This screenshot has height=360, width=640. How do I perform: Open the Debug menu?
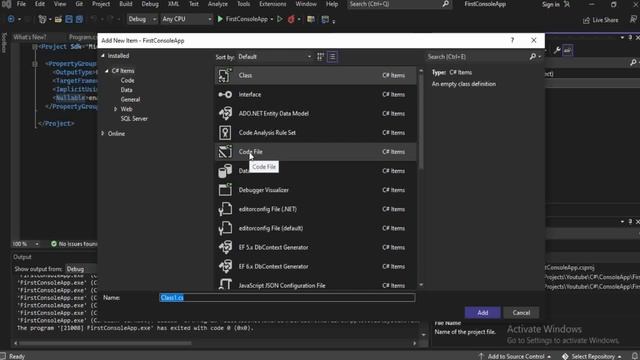click(x=150, y=4)
